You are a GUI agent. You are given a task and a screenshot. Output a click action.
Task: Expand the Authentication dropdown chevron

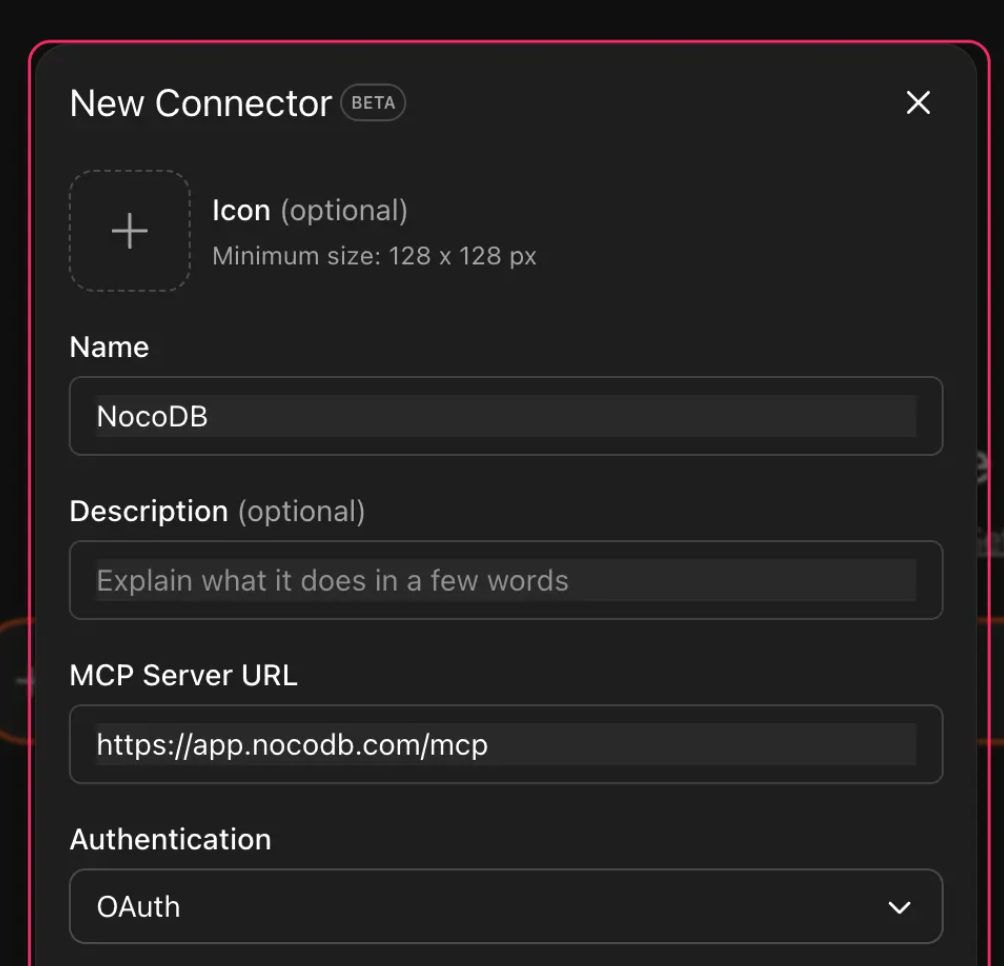(x=899, y=907)
